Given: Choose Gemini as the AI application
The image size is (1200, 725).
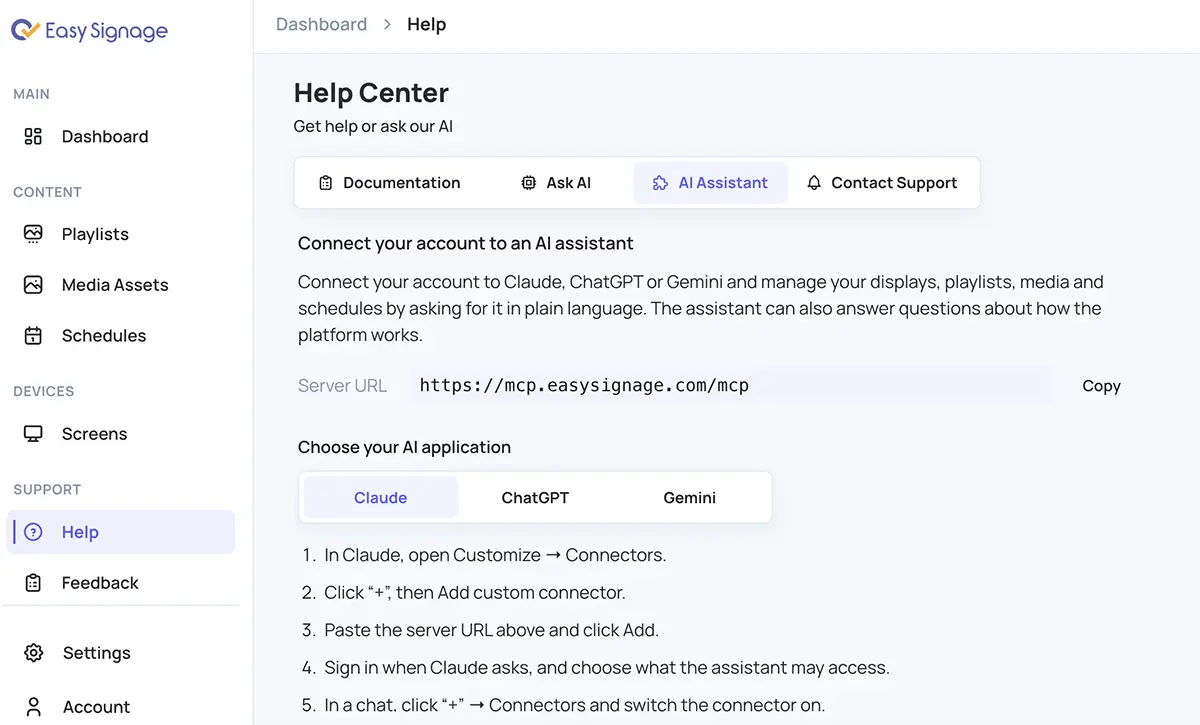Looking at the screenshot, I should 690,497.
